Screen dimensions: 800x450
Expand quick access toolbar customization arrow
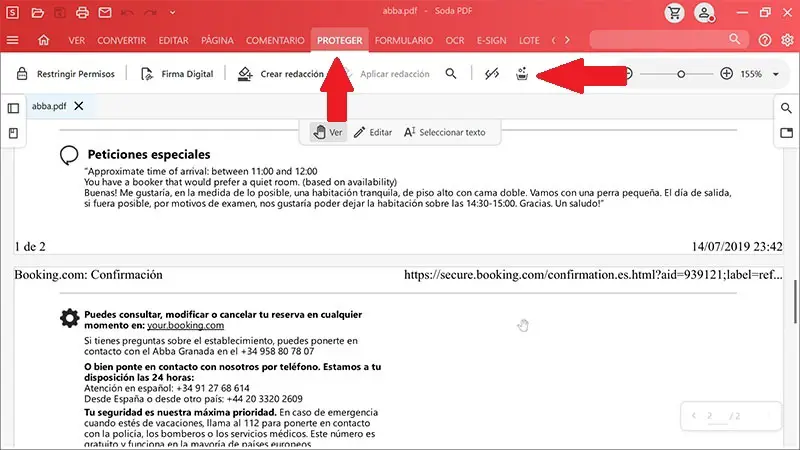[x=172, y=12]
